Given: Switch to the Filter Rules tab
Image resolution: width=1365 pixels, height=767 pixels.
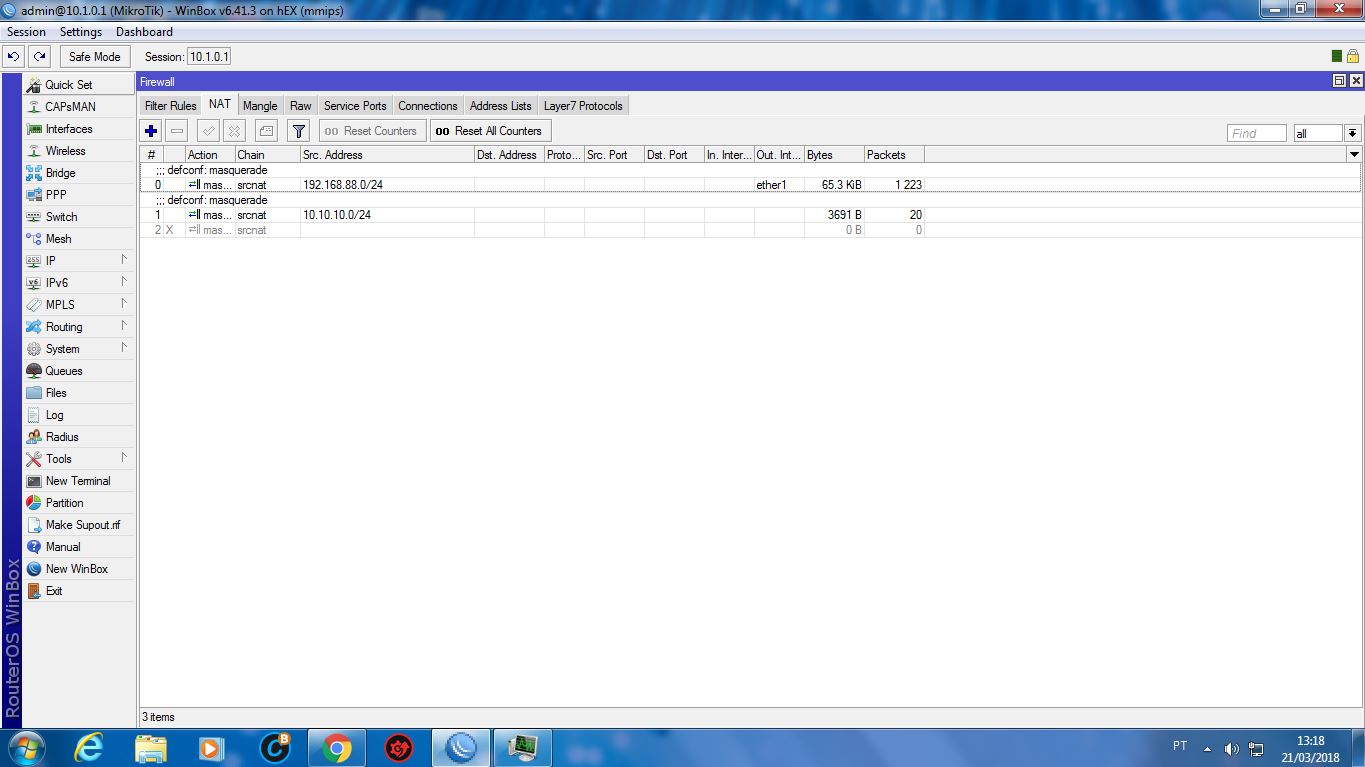Looking at the screenshot, I should tap(171, 106).
